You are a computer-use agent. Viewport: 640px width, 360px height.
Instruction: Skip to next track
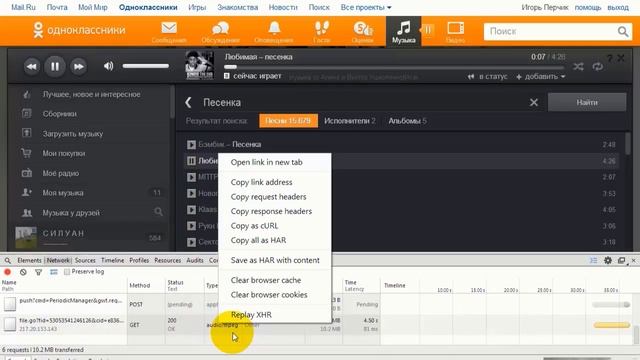click(78, 66)
